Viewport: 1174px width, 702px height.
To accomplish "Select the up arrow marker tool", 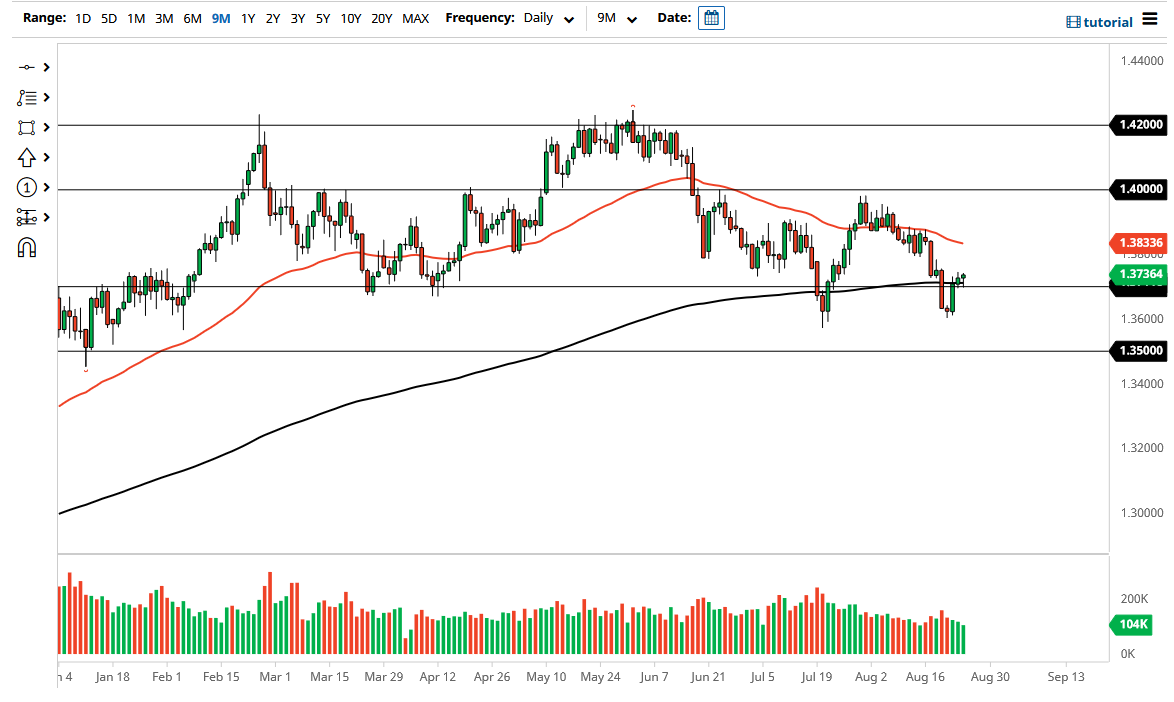I will click(26, 157).
